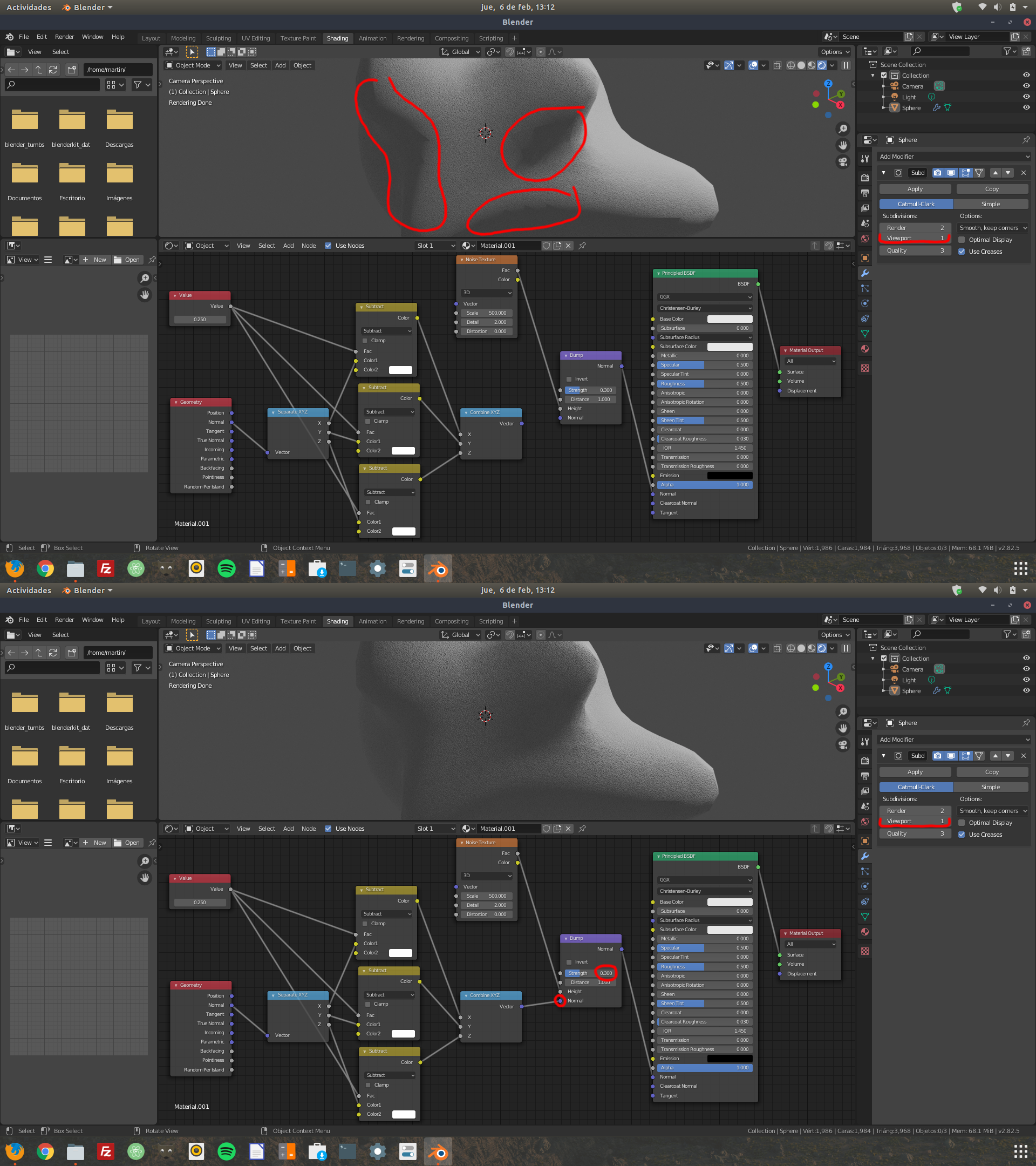Click fake user shield icon in lower node editor

[546, 829]
